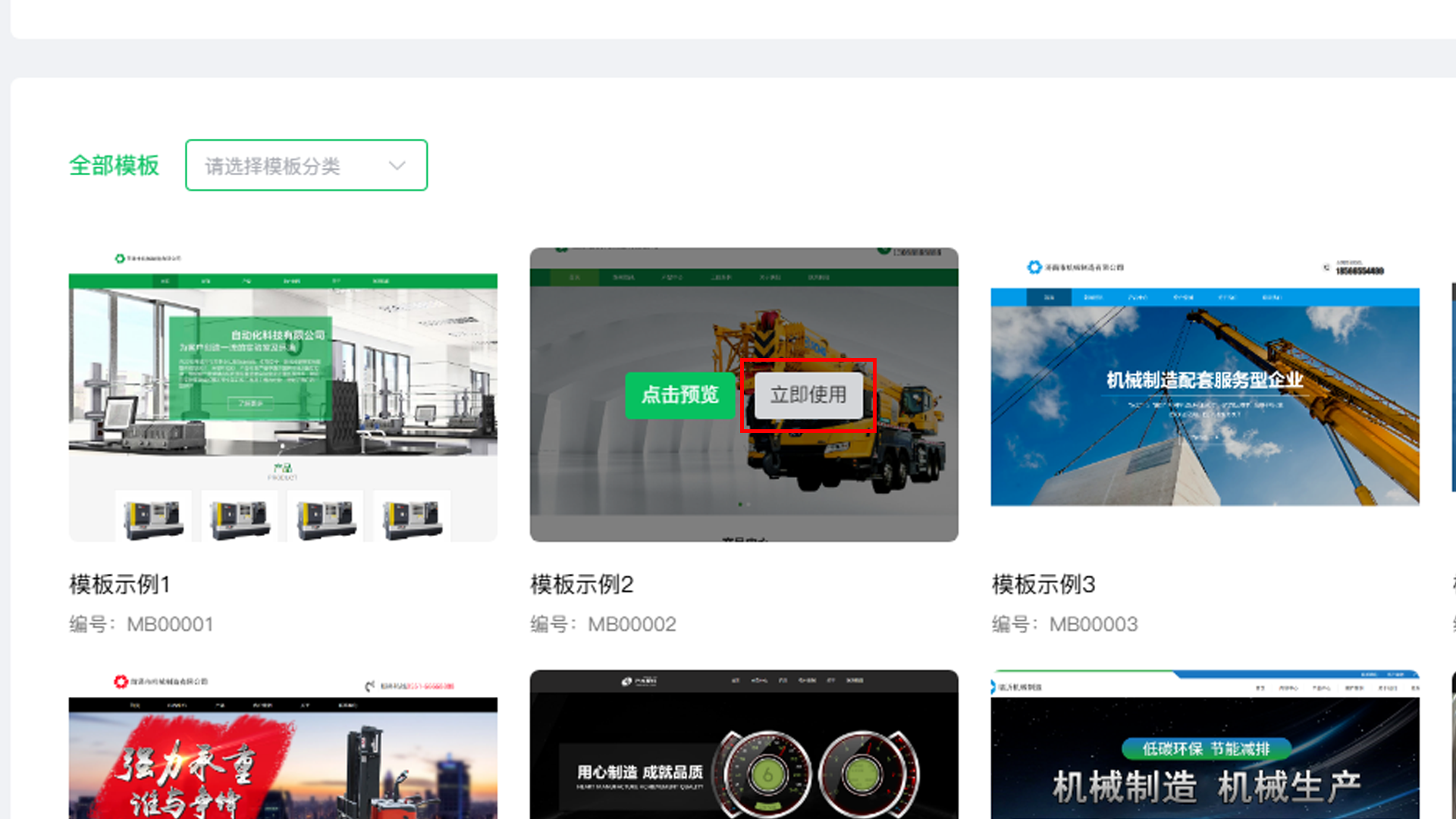The image size is (1456, 819).
Task: Click the 模板示例2 title
Action: coord(582,585)
